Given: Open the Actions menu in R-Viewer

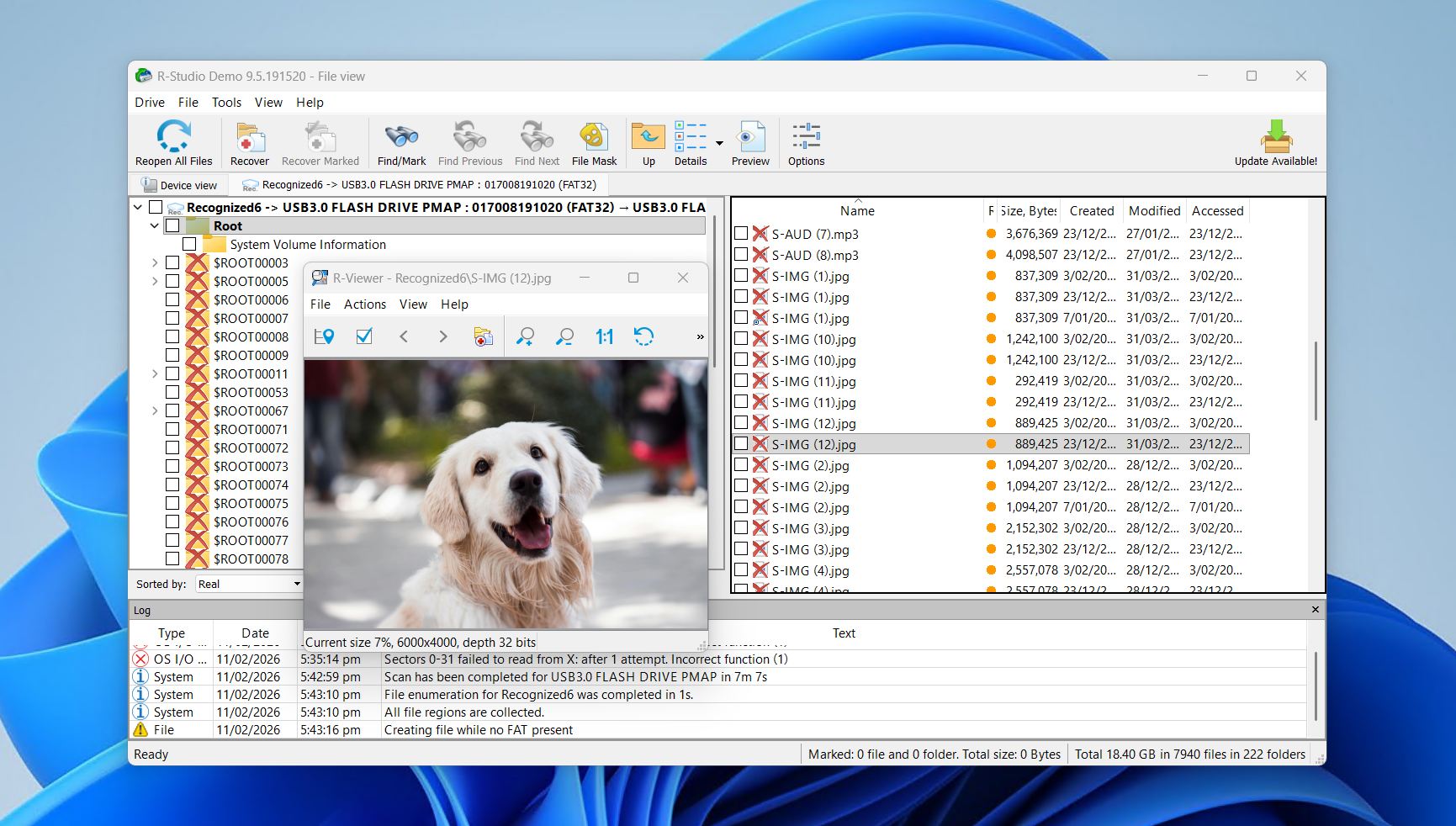Looking at the screenshot, I should pos(365,304).
